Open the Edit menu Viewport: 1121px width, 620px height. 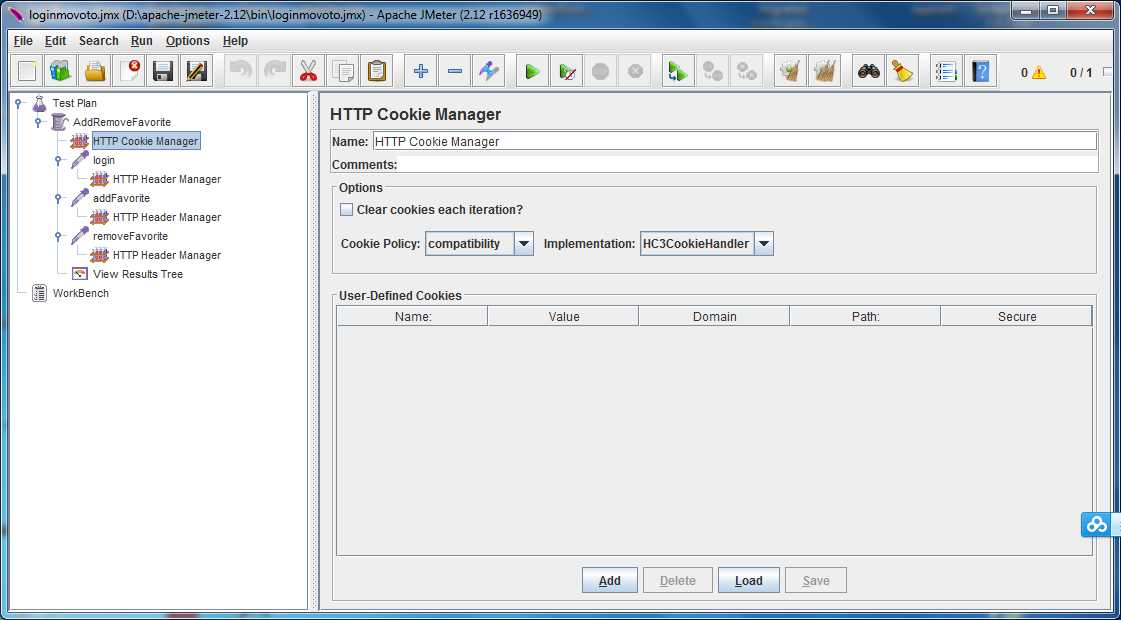[x=55, y=41]
